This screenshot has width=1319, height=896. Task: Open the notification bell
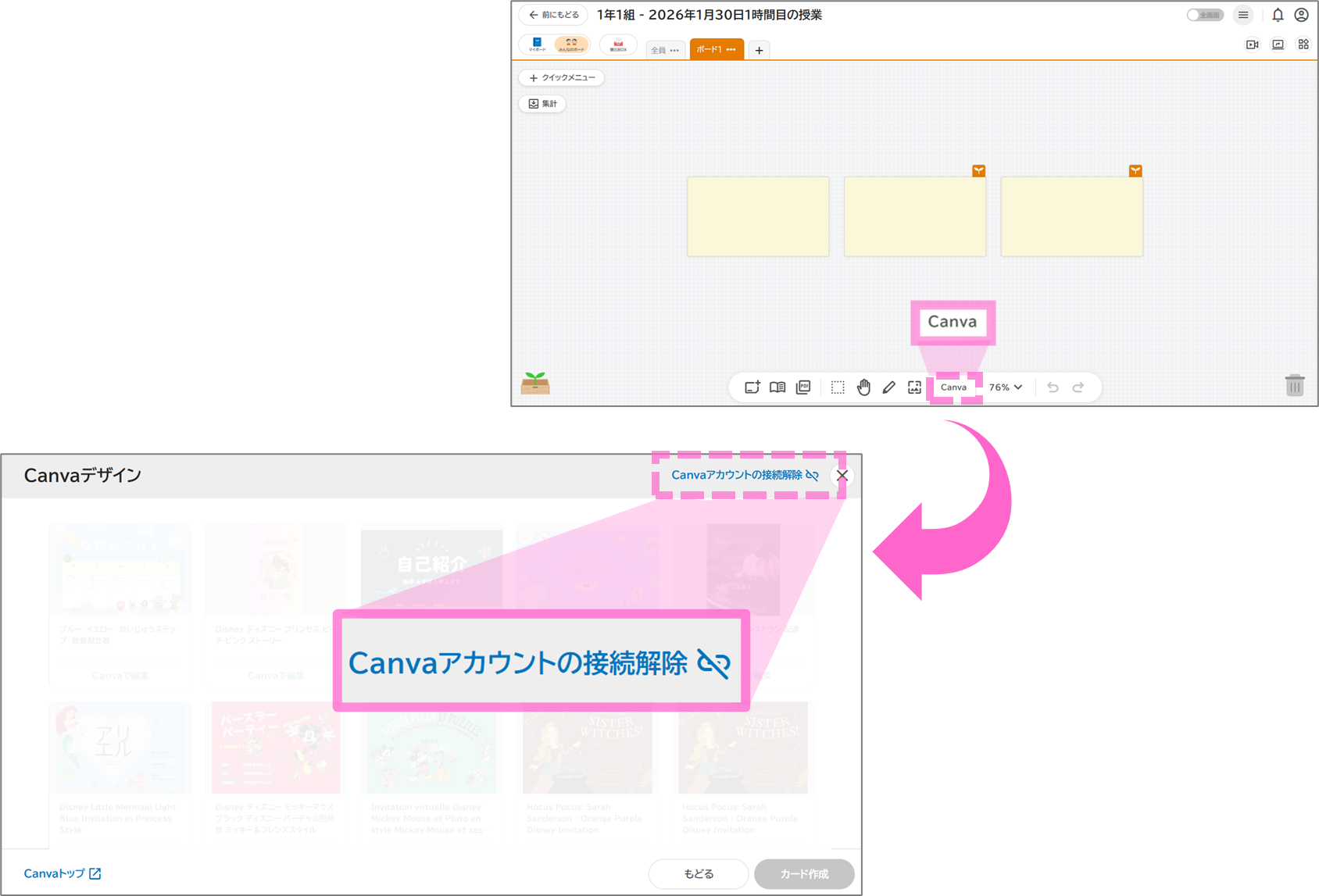point(1278,15)
